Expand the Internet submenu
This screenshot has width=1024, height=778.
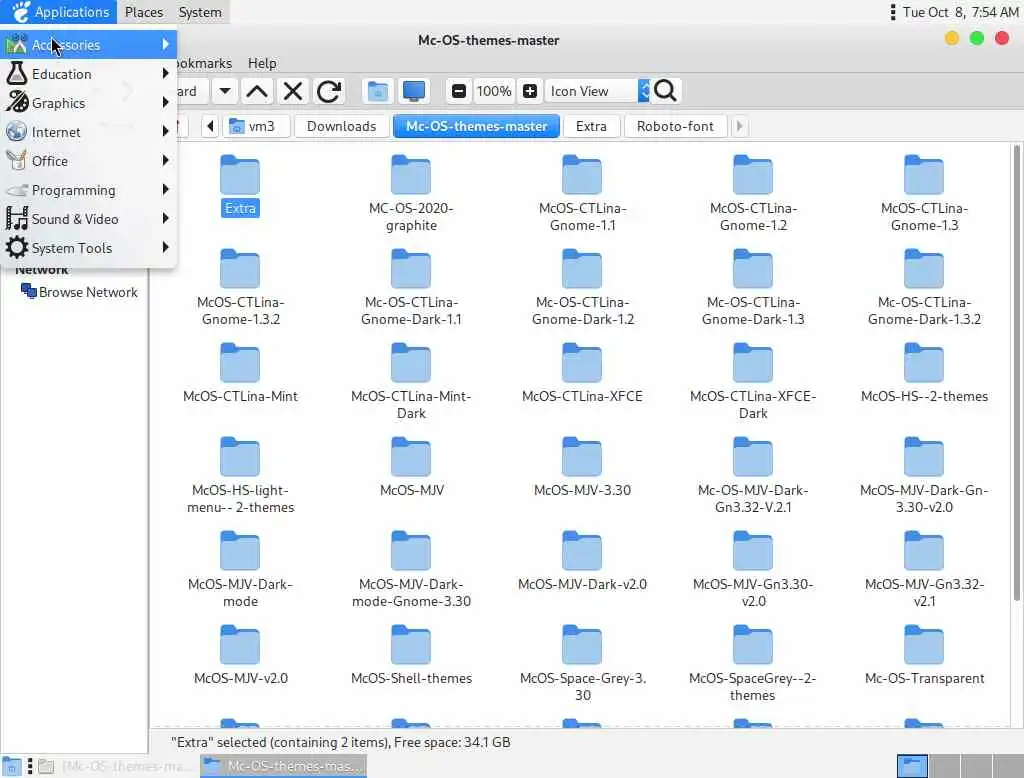tap(89, 132)
